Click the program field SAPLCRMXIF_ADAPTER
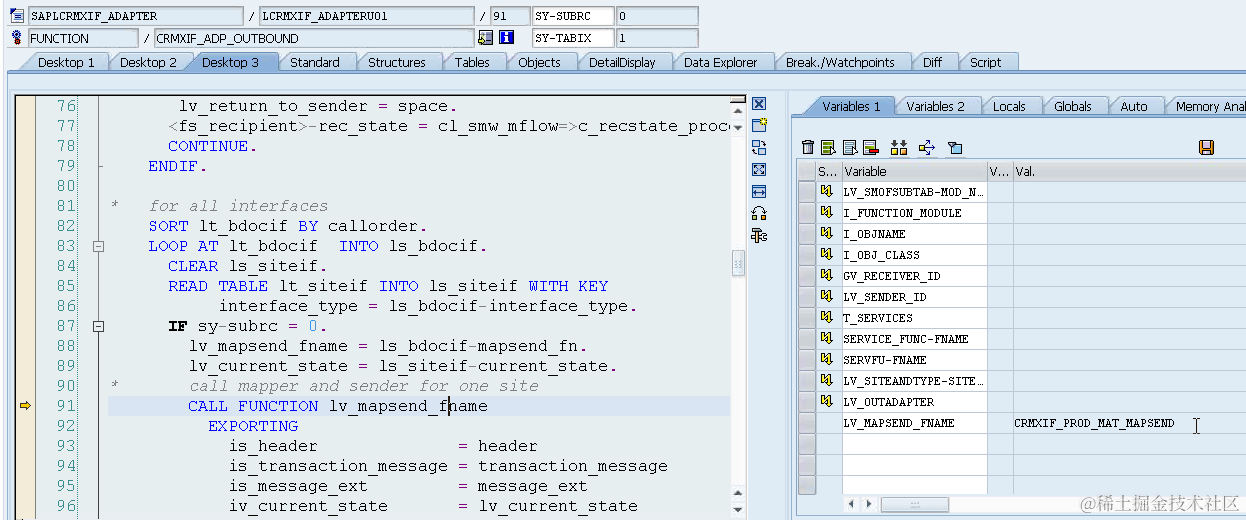The image size is (1246, 520). (135, 16)
